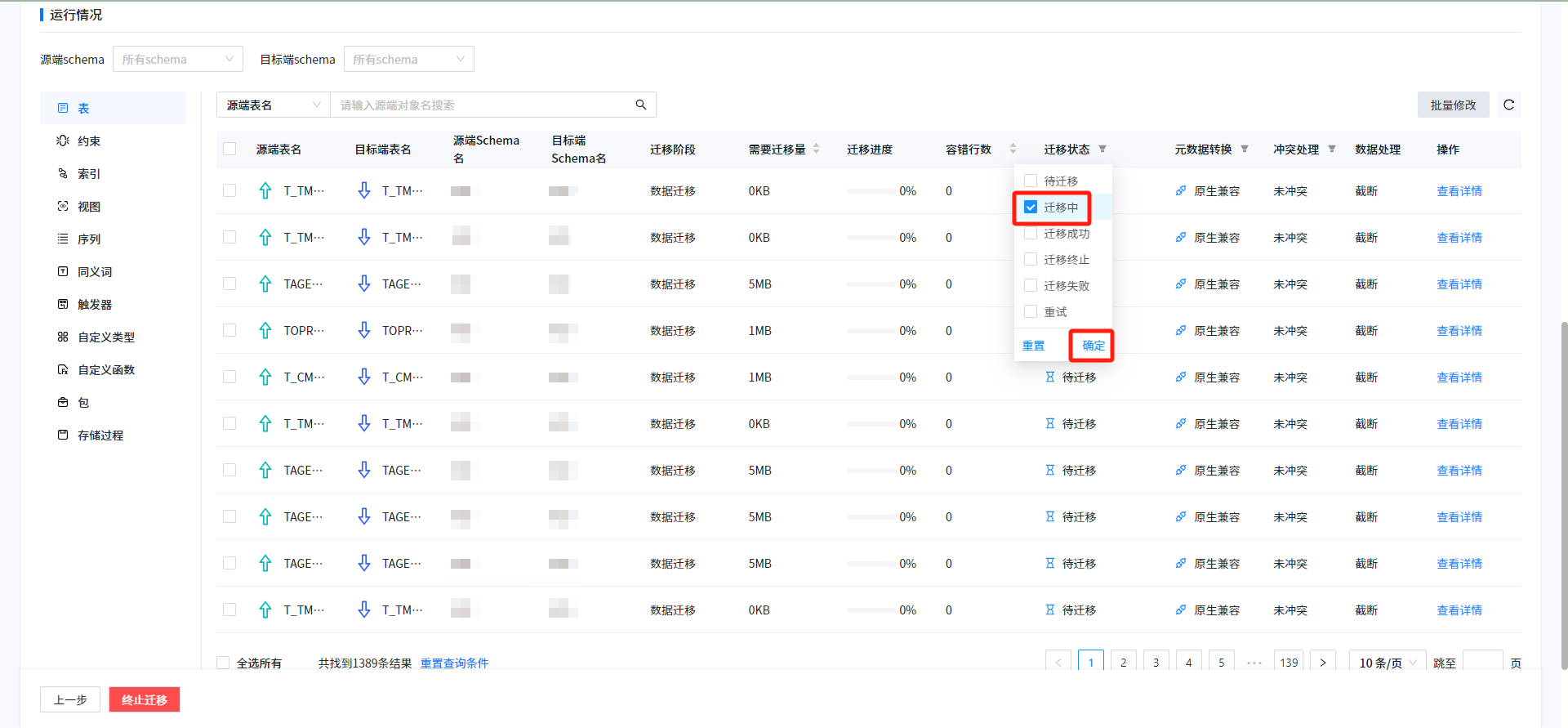Click the hourglass icon in T_CM row
This screenshot has width=1568, height=728.
[x=1050, y=377]
